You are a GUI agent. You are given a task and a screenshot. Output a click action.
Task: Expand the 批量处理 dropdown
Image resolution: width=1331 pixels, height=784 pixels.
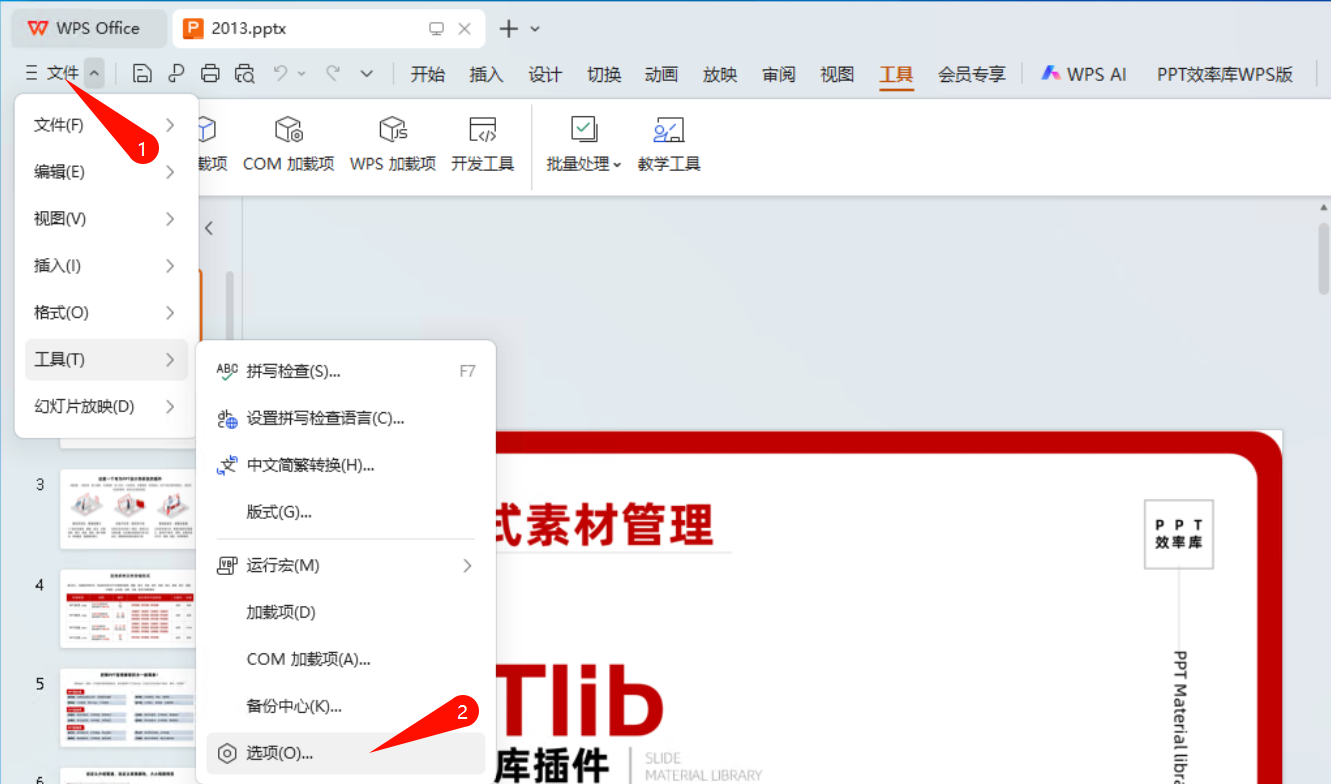coord(617,165)
